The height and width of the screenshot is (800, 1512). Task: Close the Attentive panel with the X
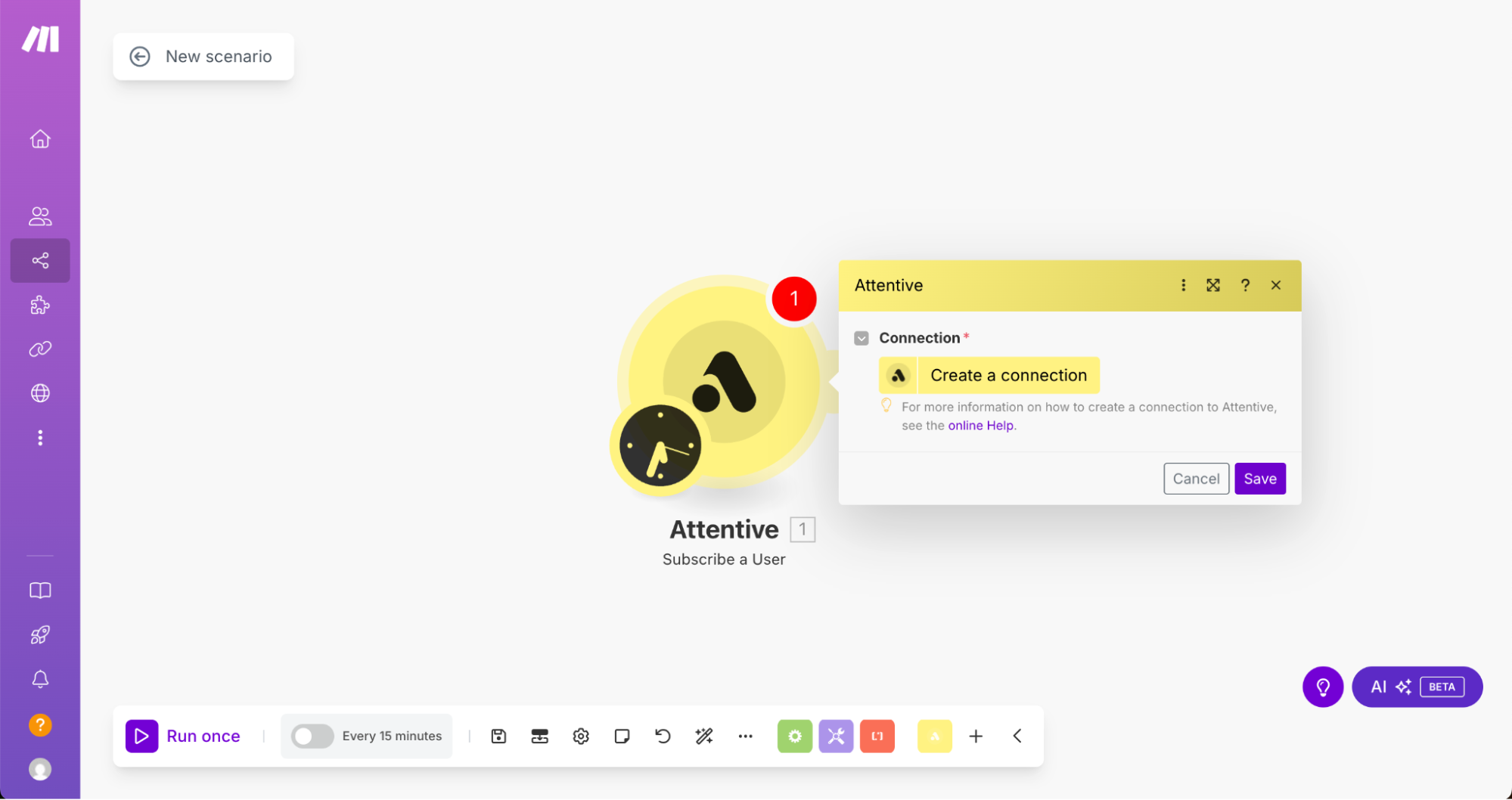[x=1276, y=285]
